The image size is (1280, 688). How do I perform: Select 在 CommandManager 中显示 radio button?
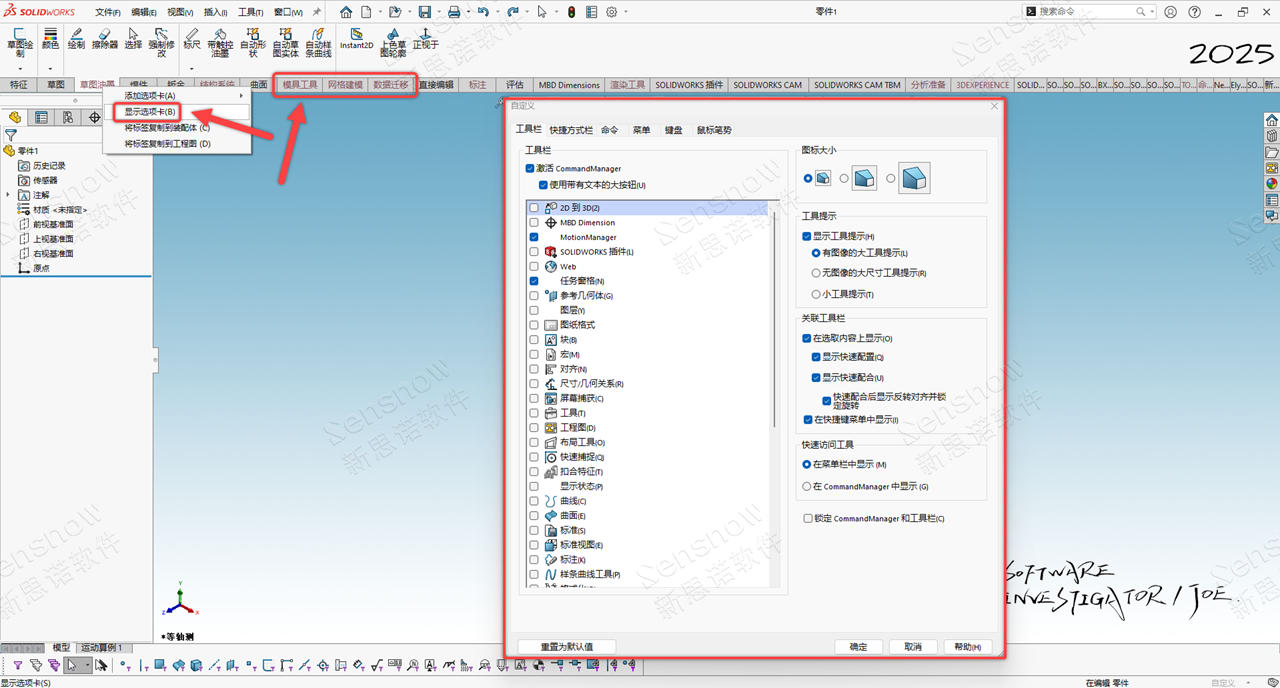coord(807,486)
